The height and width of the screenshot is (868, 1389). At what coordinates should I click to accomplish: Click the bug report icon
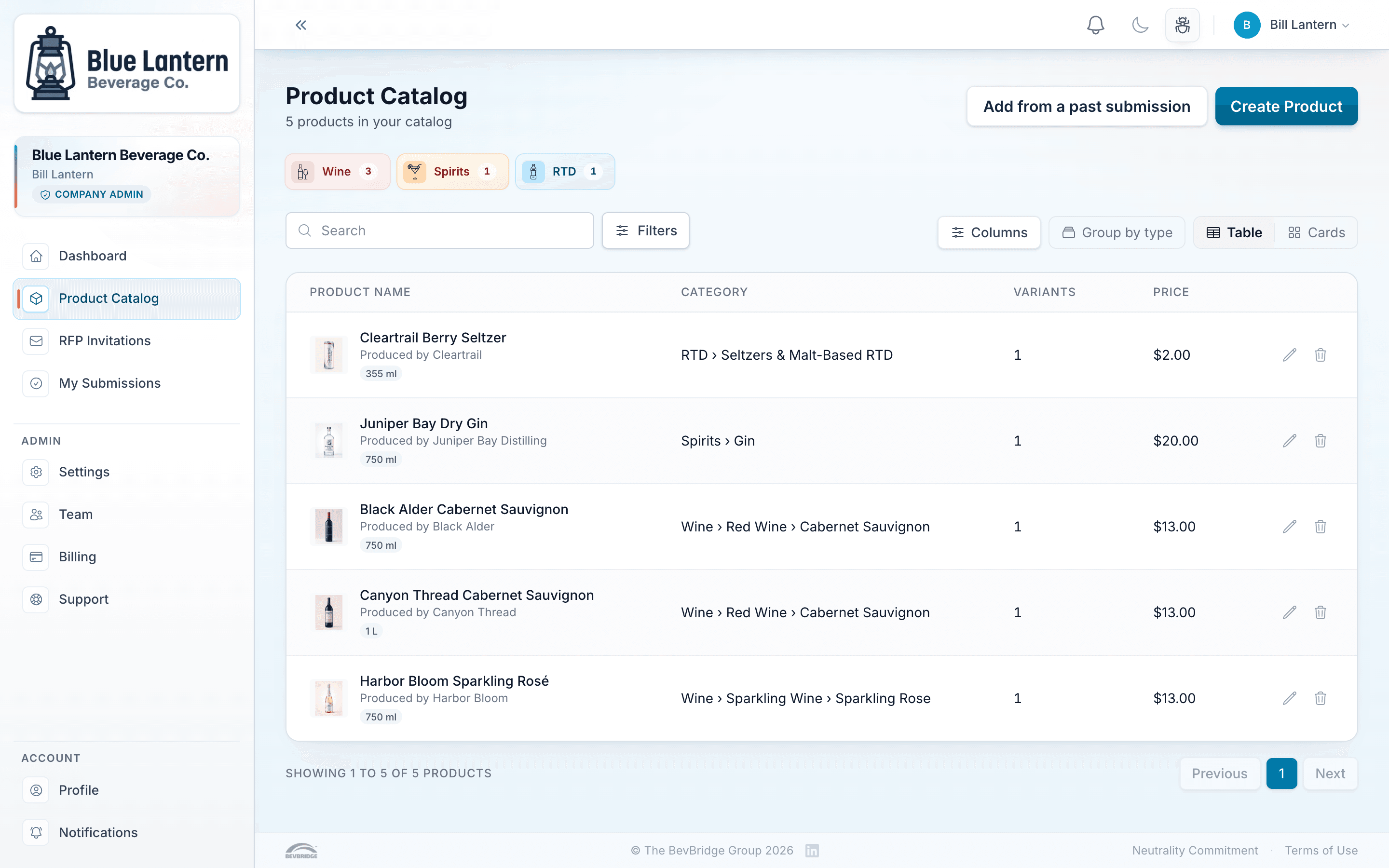coord(1183,25)
